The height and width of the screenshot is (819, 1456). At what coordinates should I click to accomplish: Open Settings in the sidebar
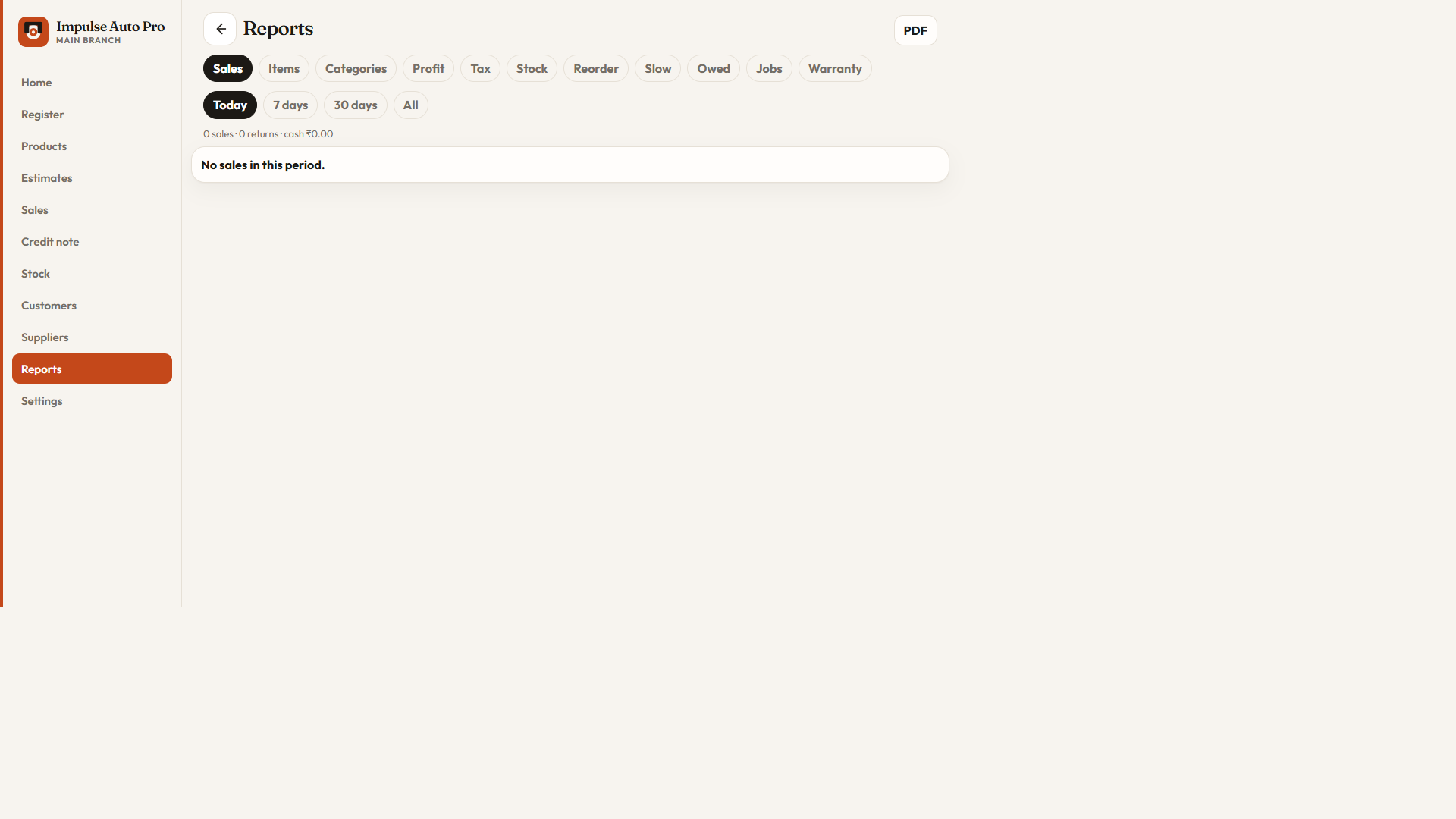click(x=92, y=400)
